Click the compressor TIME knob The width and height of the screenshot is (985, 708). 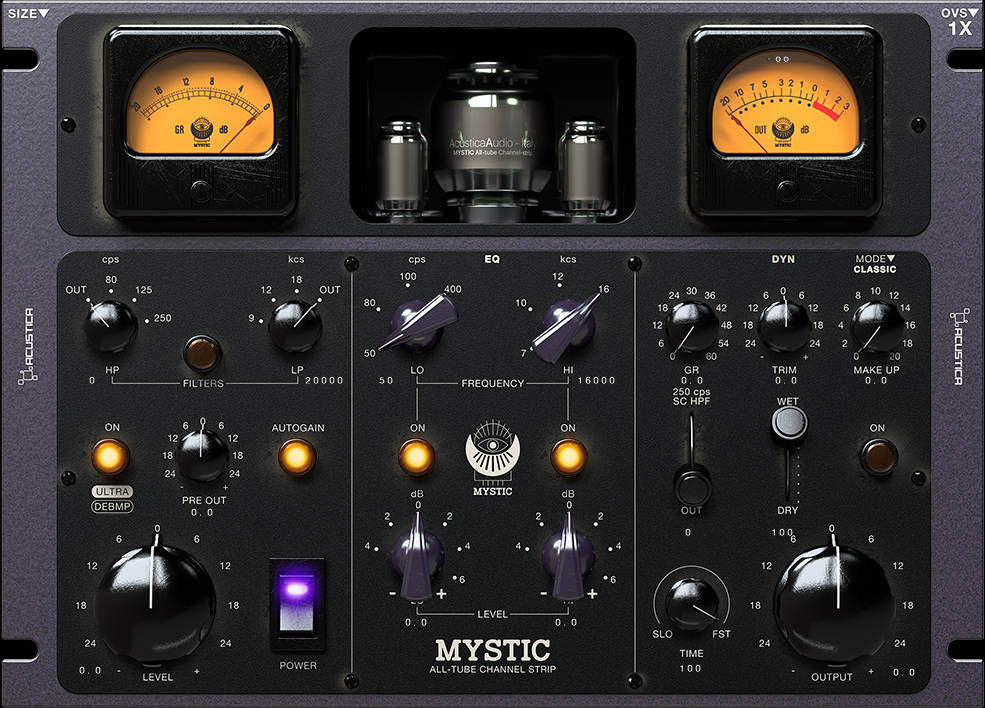(692, 604)
